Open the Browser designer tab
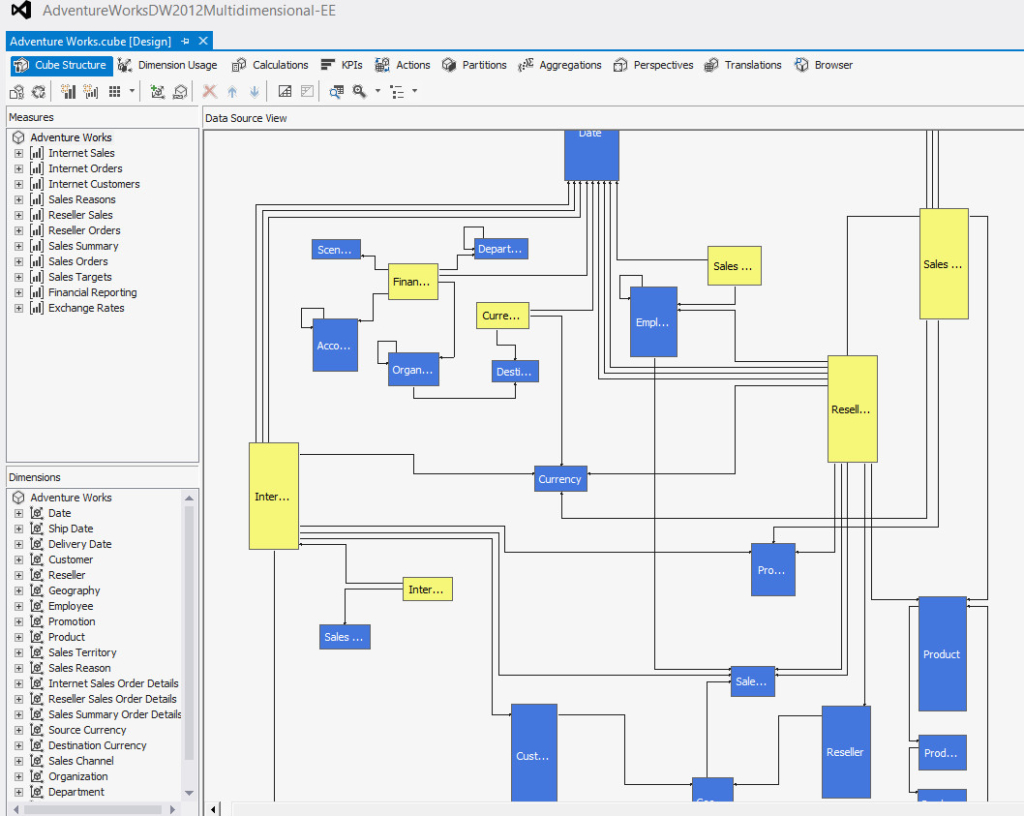The width and height of the screenshot is (1024, 816). coord(823,65)
